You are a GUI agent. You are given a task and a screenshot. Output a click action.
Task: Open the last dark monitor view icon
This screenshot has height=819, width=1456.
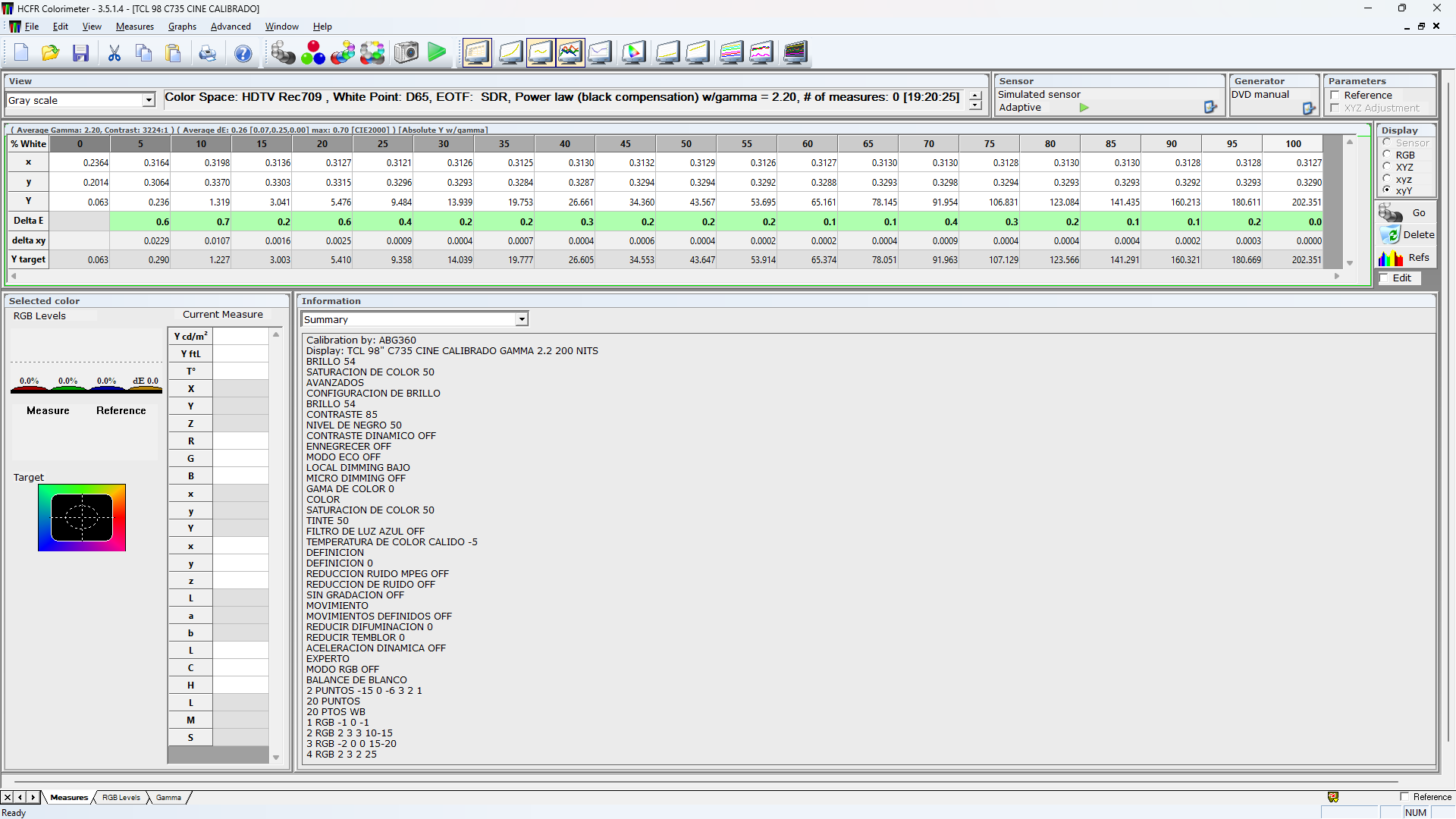[x=795, y=53]
